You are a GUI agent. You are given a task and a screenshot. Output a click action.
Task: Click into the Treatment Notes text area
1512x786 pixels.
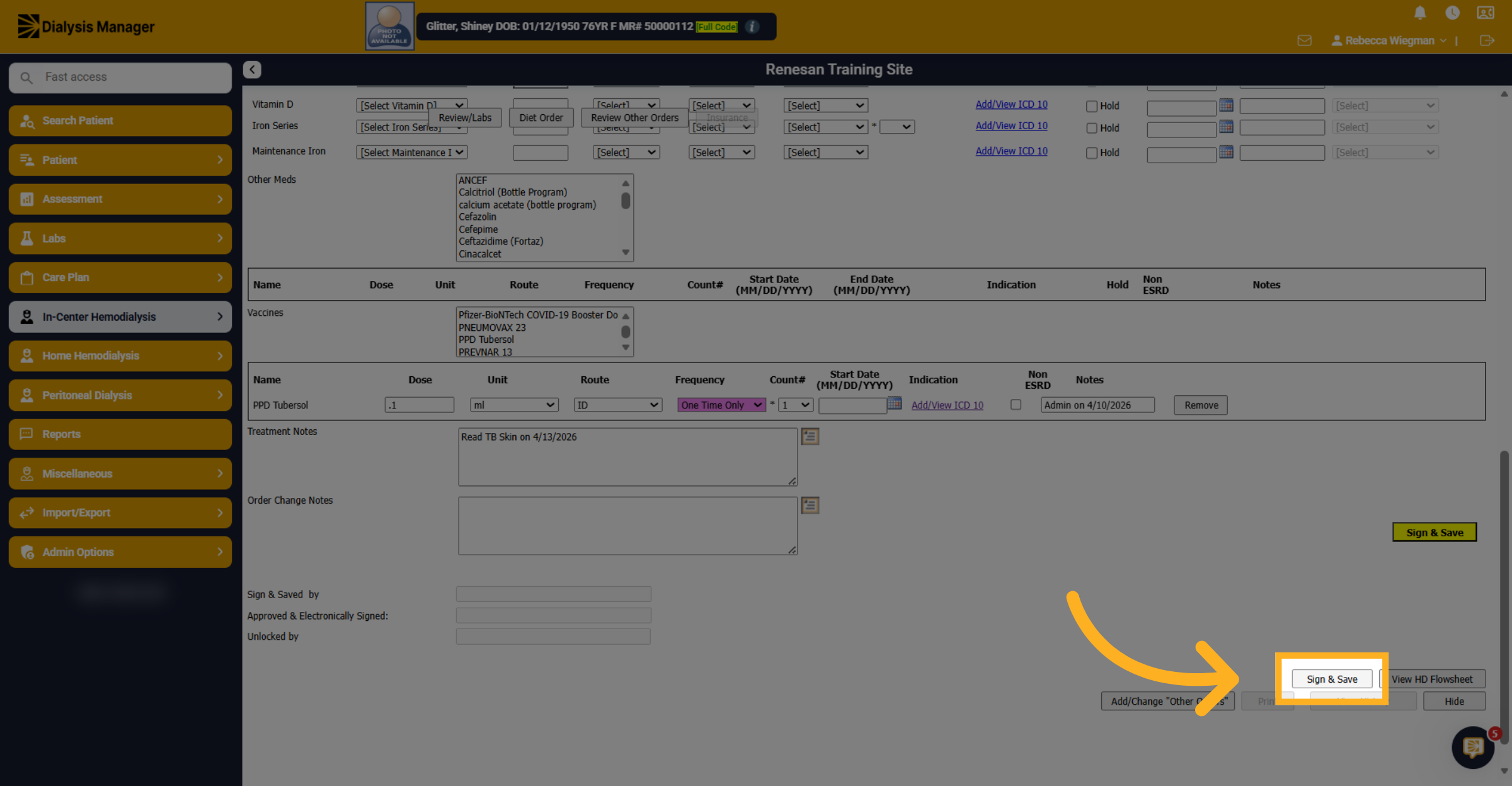tap(627, 457)
